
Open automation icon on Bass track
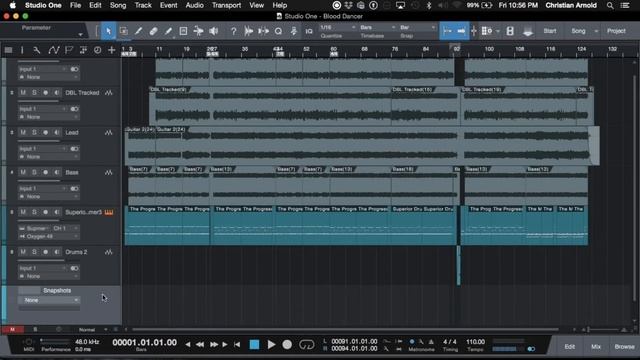coord(109,173)
